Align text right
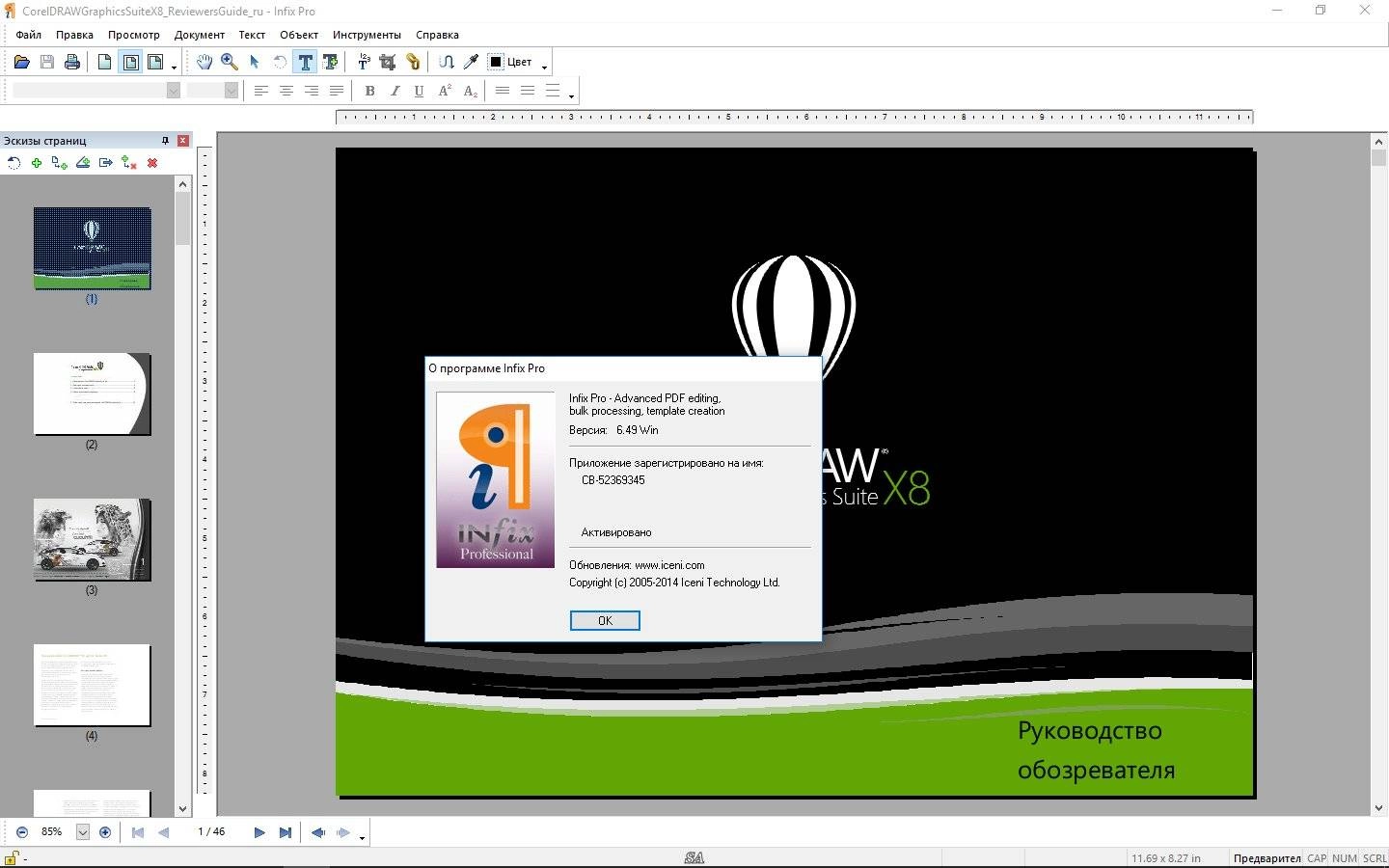The width and height of the screenshot is (1389, 868). 311,91
